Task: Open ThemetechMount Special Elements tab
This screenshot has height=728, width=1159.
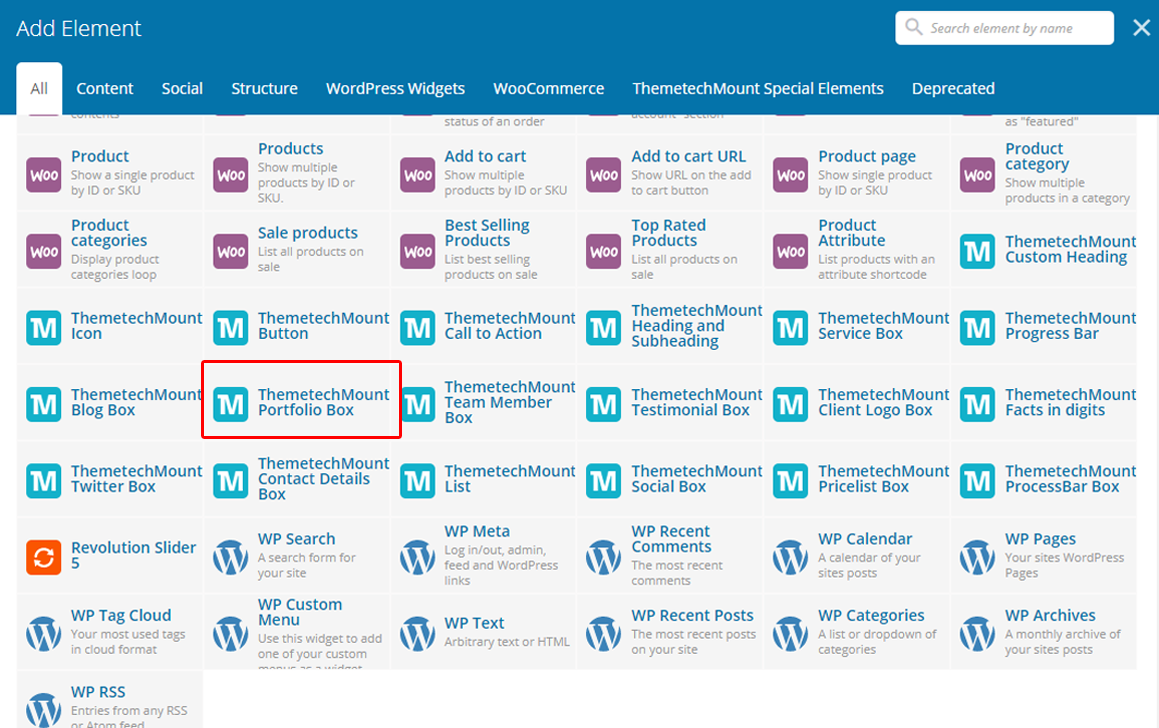Action: (x=757, y=89)
